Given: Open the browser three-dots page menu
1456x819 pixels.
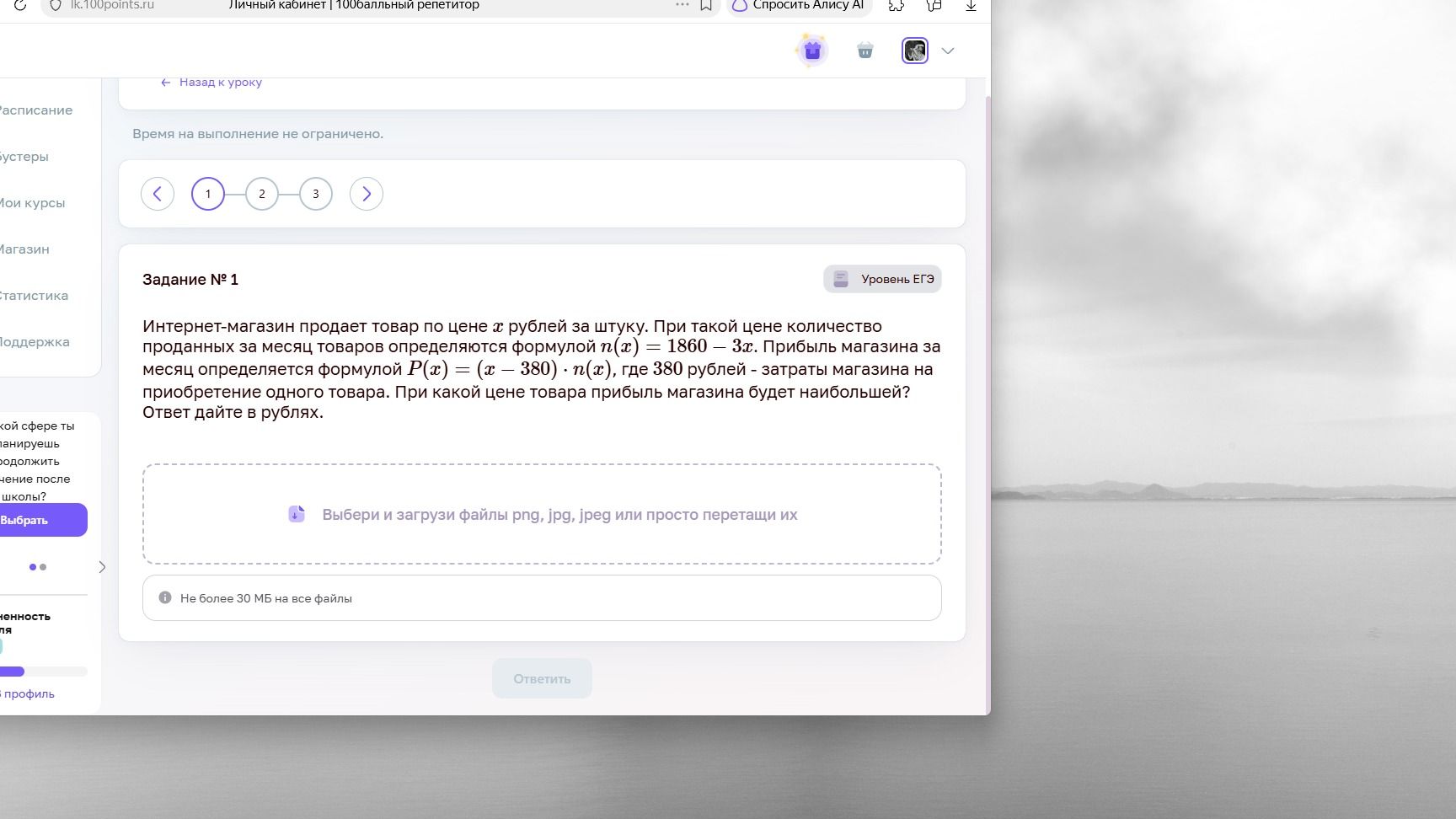Looking at the screenshot, I should [x=682, y=5].
